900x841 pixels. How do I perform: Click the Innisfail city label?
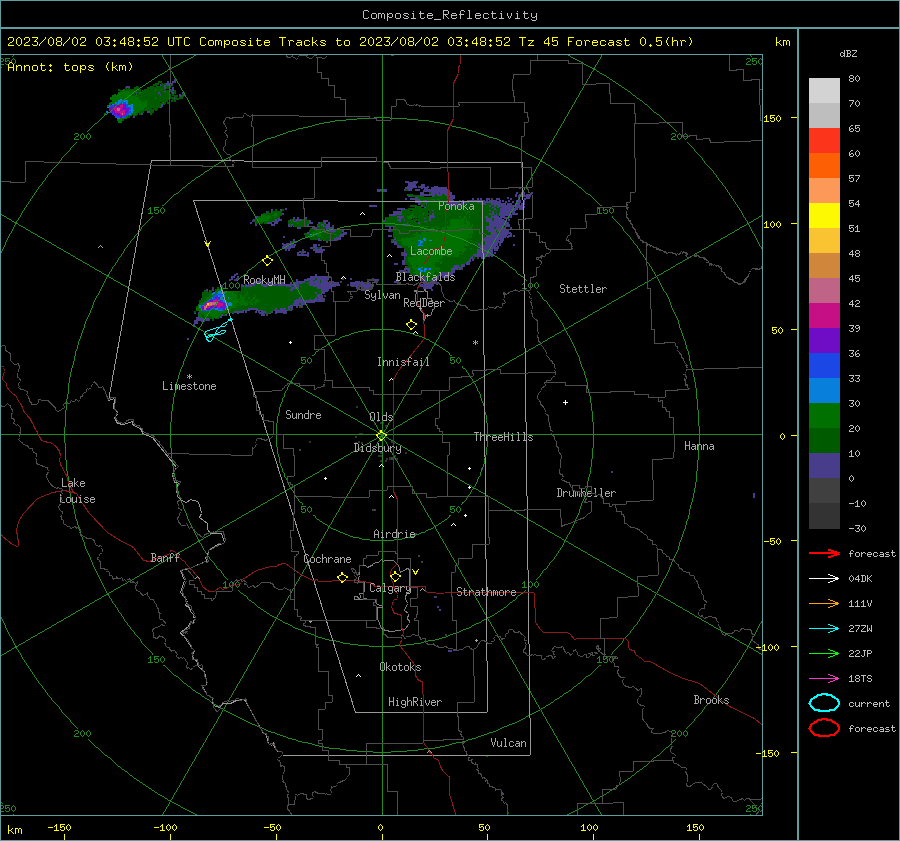click(403, 362)
